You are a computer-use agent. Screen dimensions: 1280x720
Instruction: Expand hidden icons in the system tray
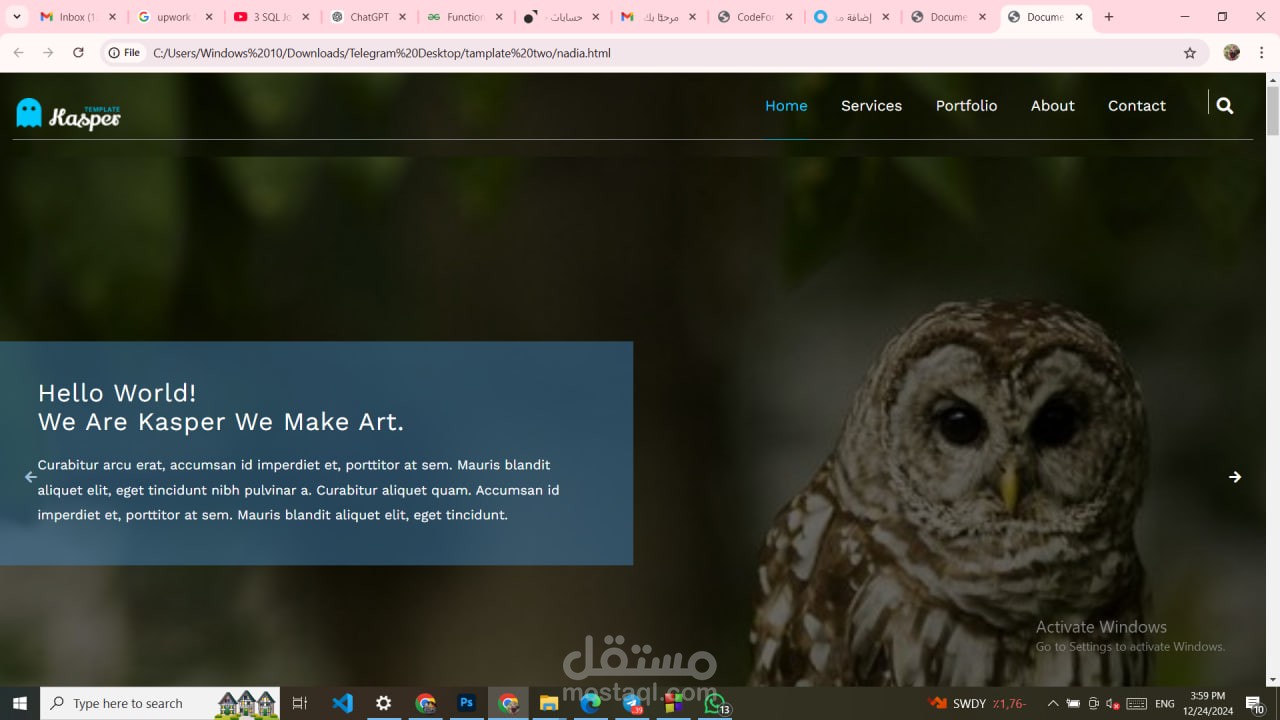pyautogui.click(x=1053, y=703)
